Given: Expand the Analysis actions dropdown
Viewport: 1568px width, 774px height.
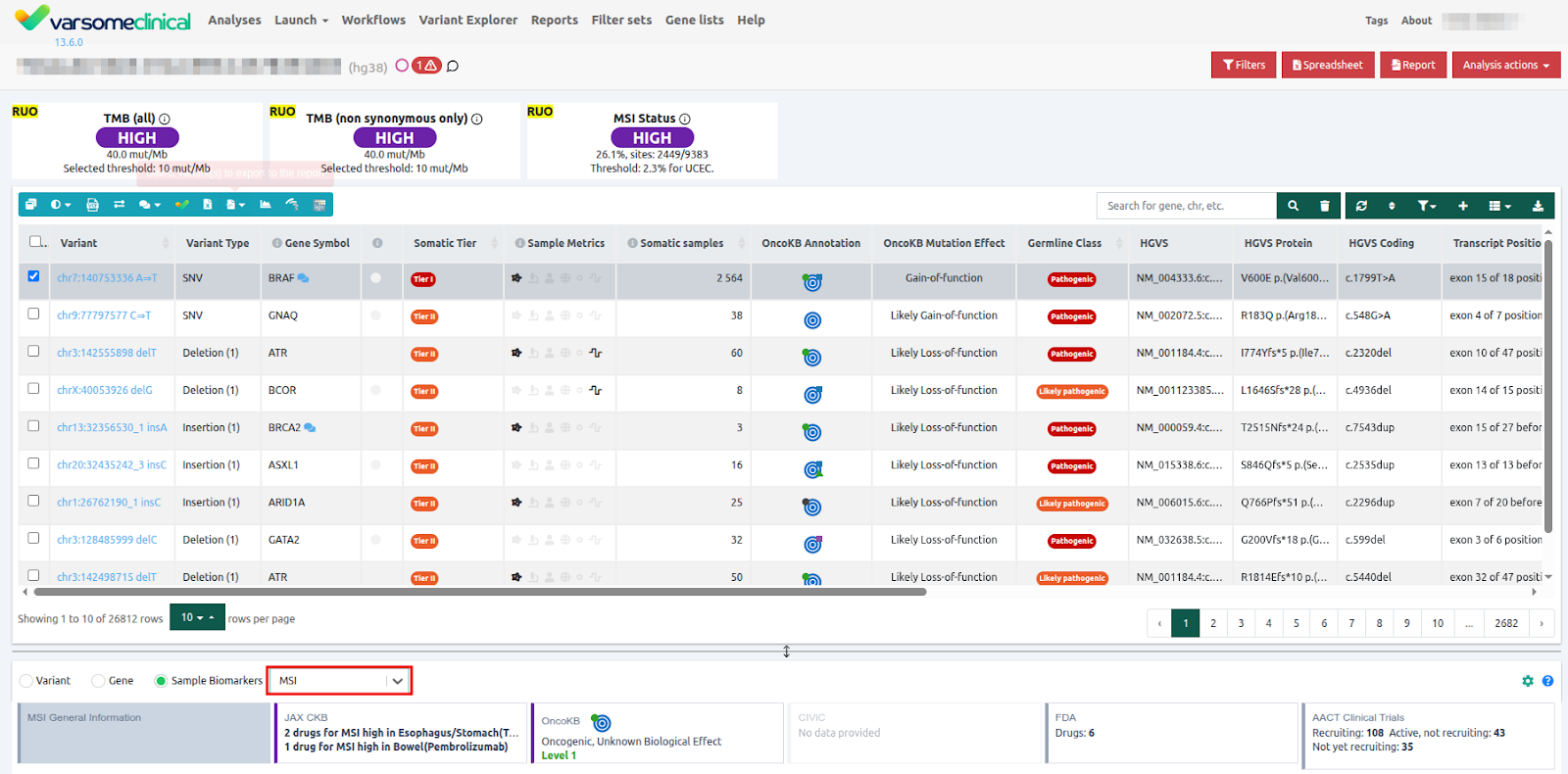Looking at the screenshot, I should [1505, 66].
